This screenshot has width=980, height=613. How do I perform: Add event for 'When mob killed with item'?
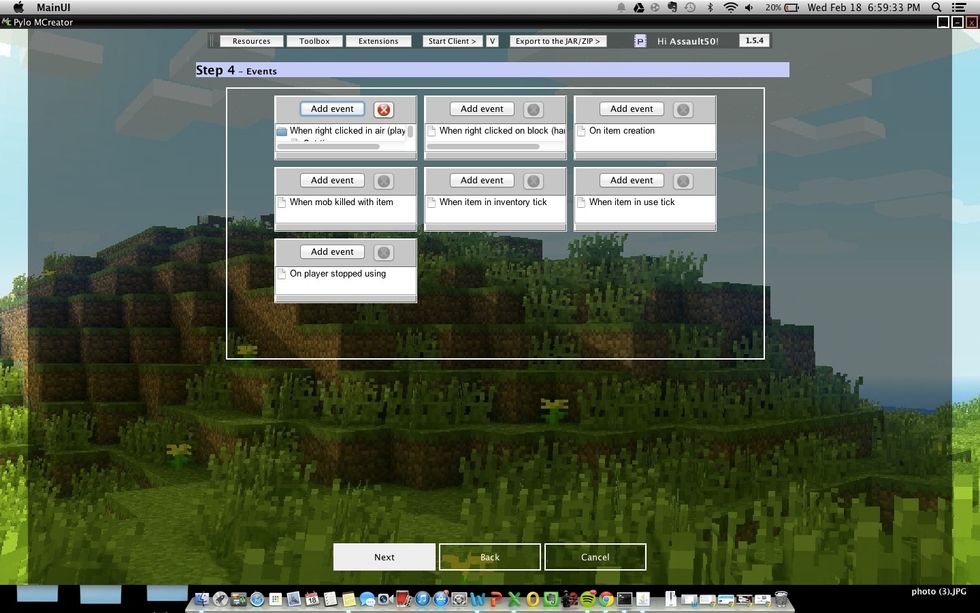point(332,180)
